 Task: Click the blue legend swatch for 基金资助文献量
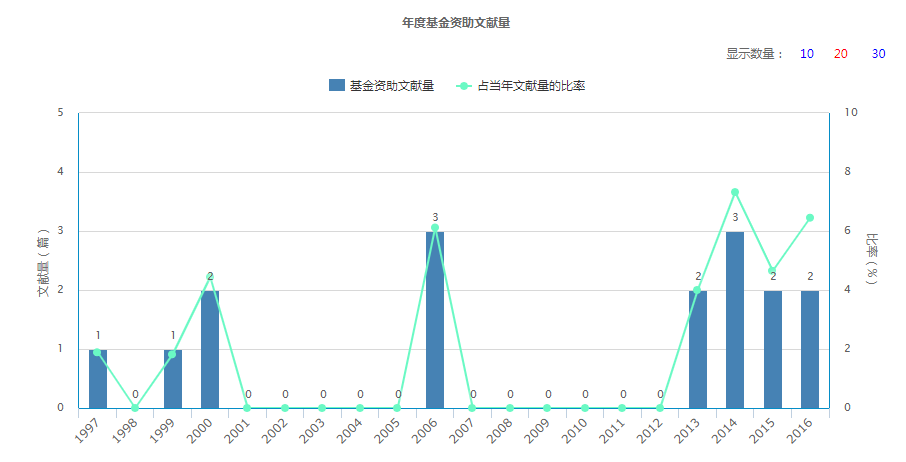click(337, 85)
